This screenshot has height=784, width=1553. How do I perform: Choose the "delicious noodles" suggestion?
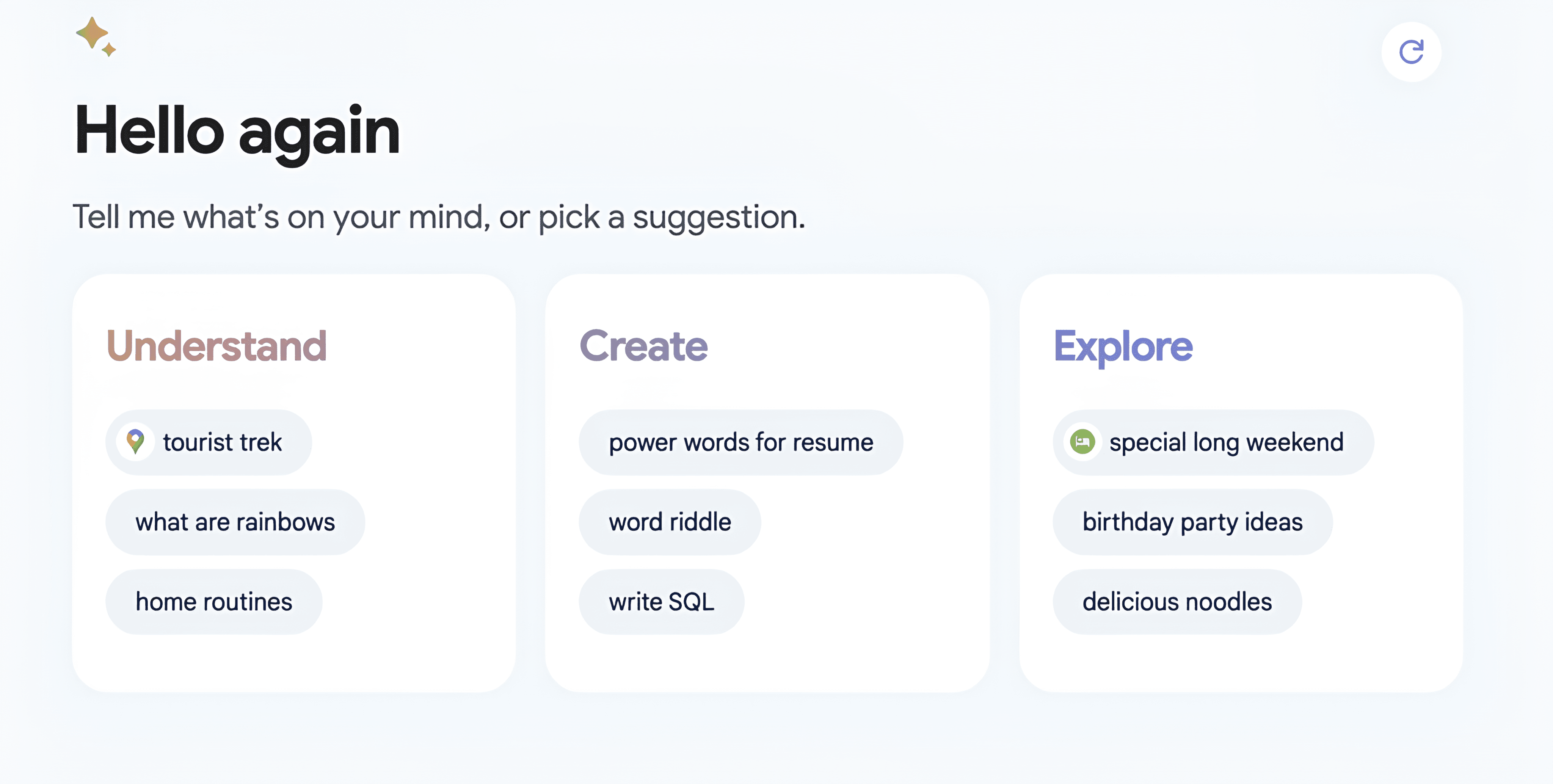pos(1177,601)
